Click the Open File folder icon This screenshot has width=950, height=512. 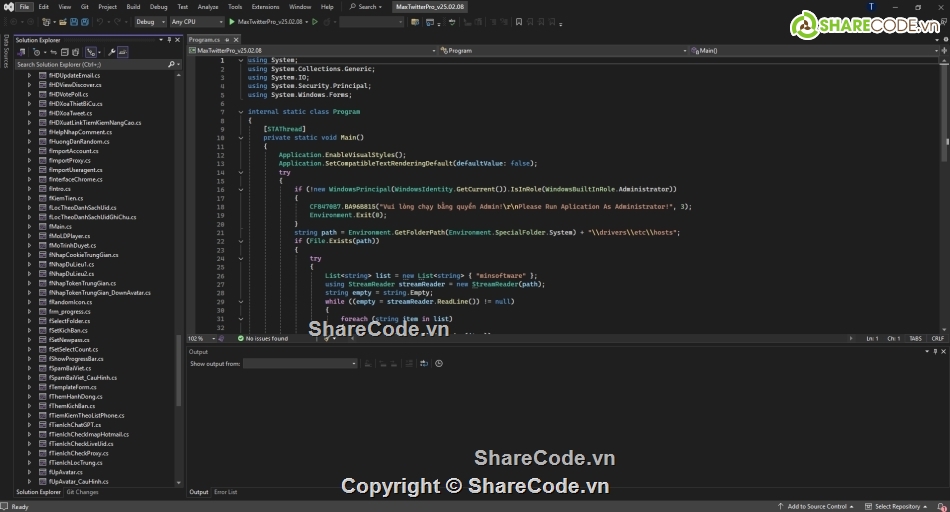pos(62,22)
